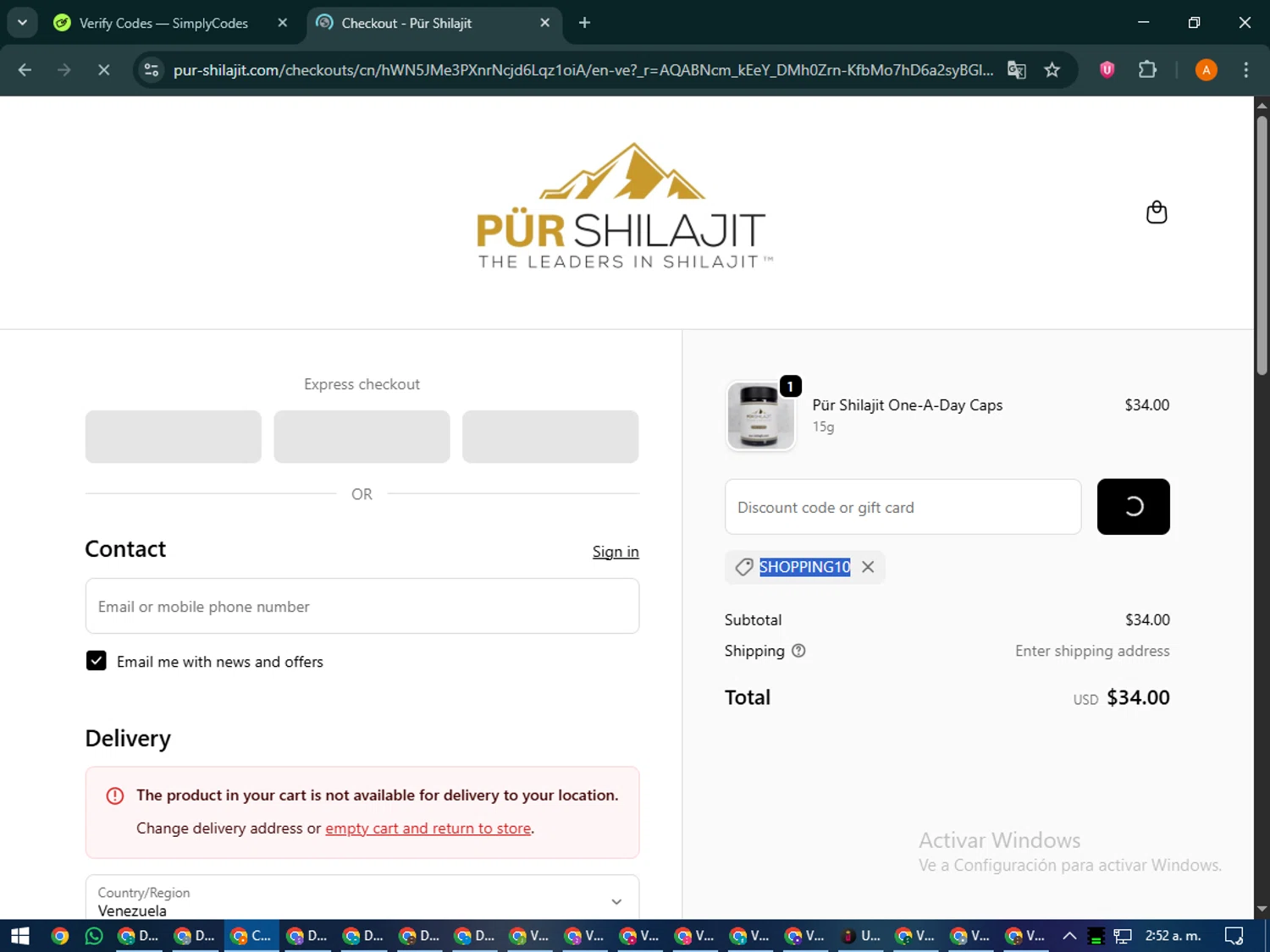Click the Subtotal label
The width and height of the screenshot is (1270, 952).
[753, 620]
